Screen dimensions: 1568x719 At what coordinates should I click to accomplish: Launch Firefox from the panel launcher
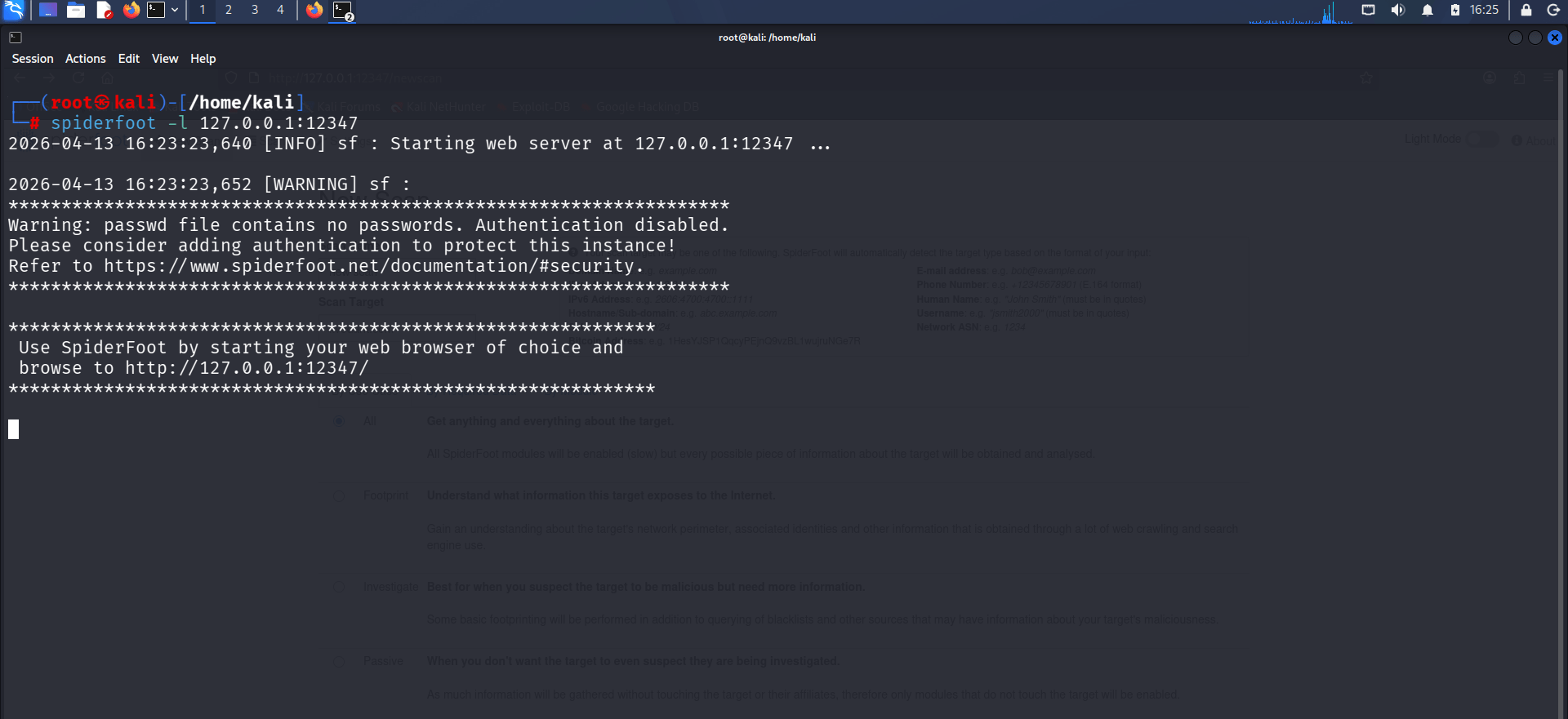pos(131,10)
